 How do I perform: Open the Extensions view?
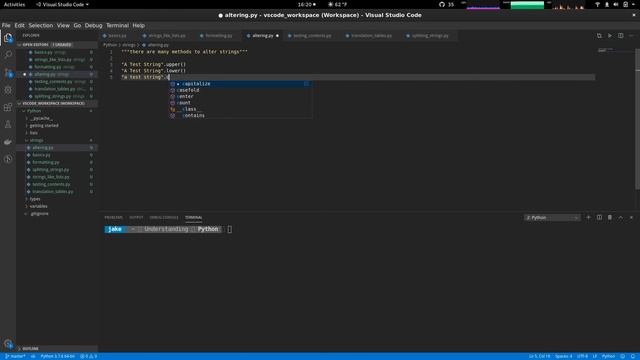[x=8, y=107]
